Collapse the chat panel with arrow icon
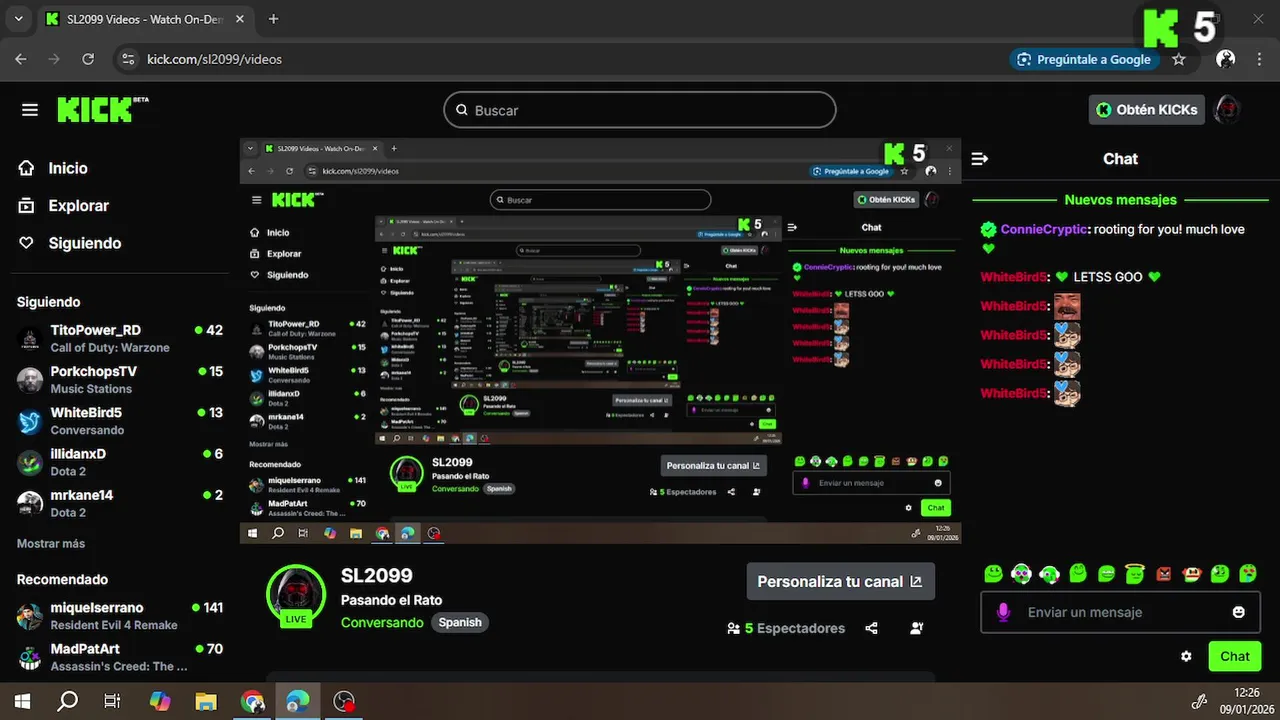1280x720 pixels. point(980,159)
